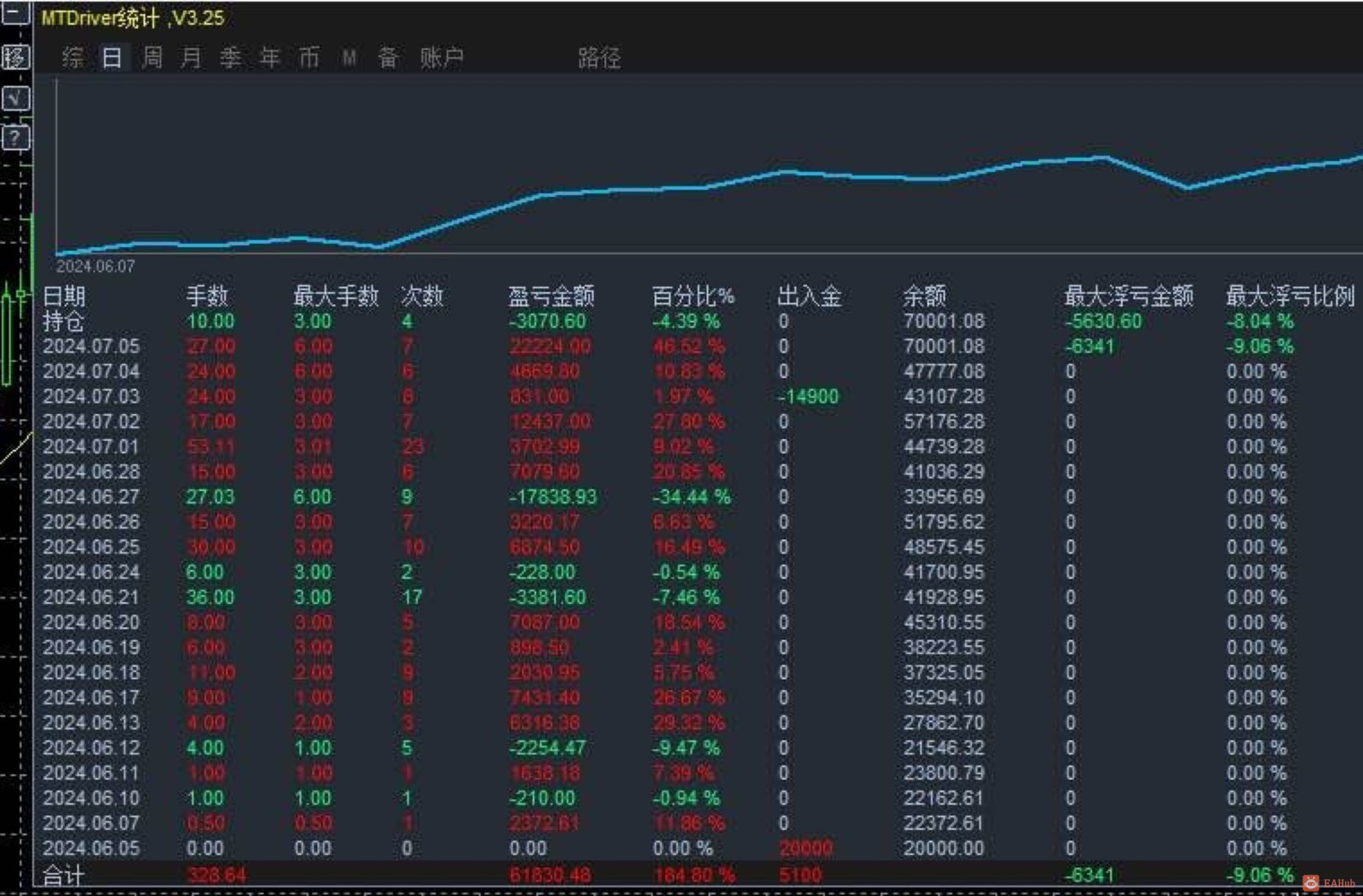The width and height of the screenshot is (1363, 896).
Task: Select the 持仓 row label
Action: point(63,321)
